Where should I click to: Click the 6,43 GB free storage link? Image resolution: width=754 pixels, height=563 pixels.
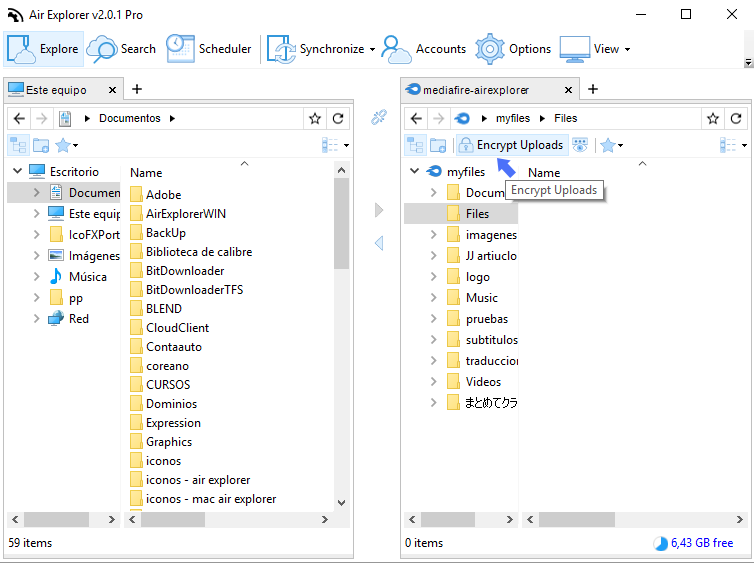[x=702, y=543]
